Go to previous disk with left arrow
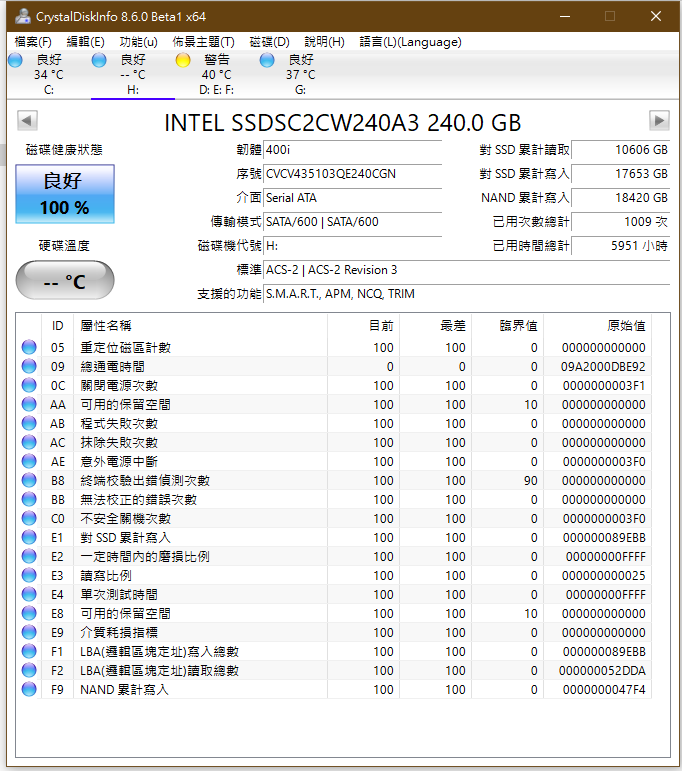 click(x=28, y=120)
